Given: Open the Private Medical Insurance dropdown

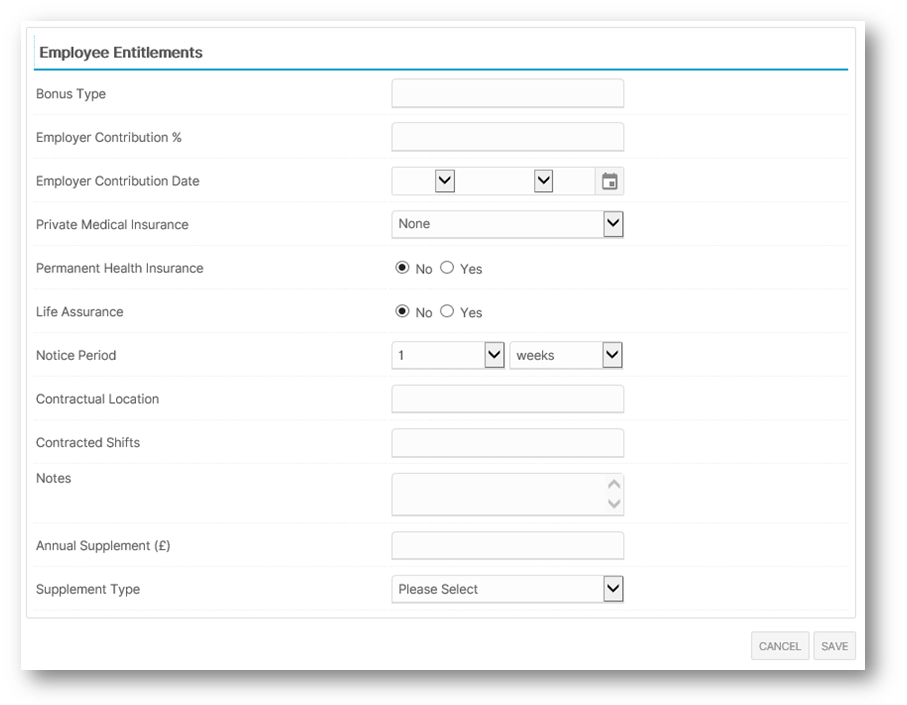Looking at the screenshot, I should coord(507,224).
